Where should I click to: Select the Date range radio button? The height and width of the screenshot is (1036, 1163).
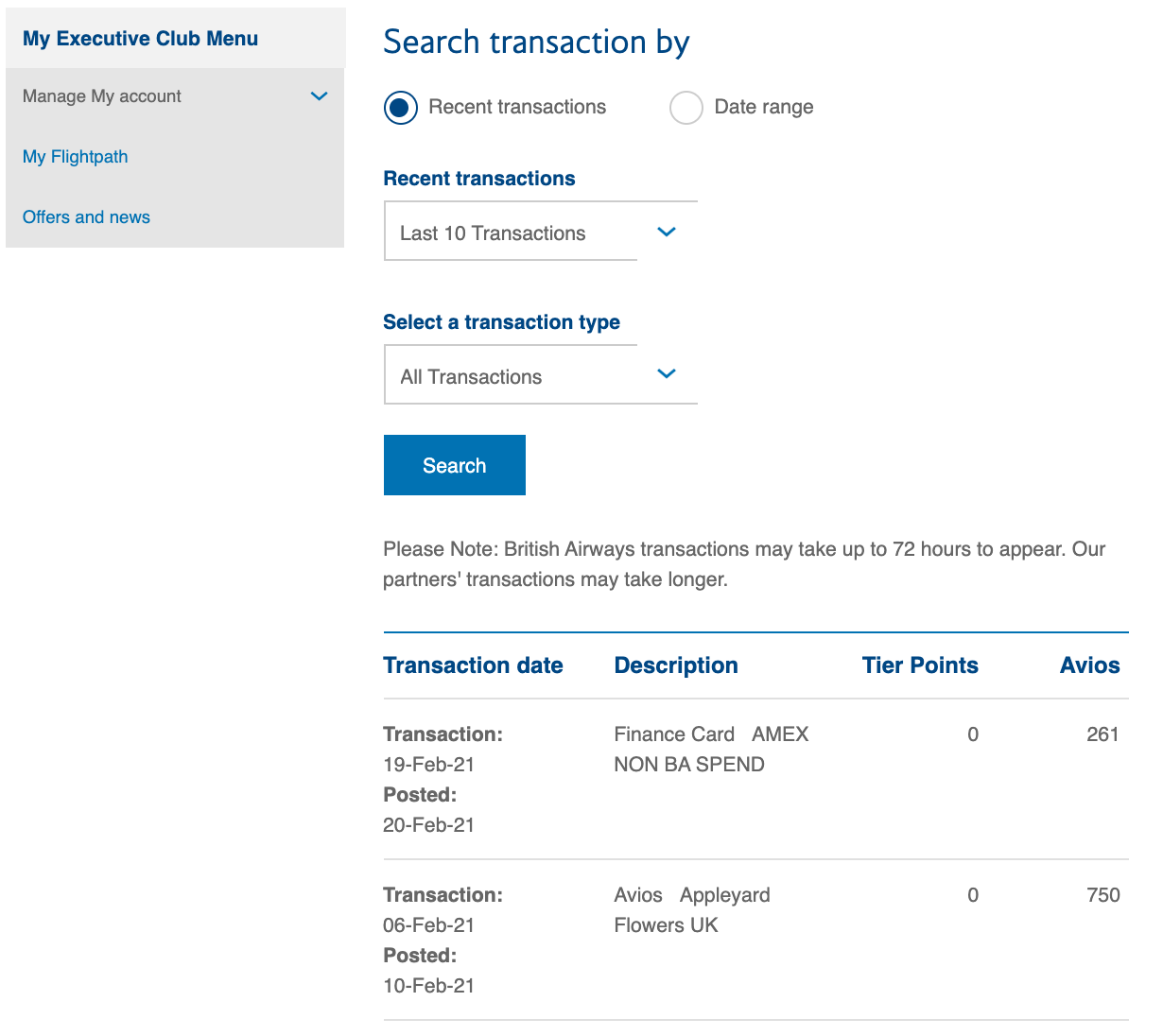pyautogui.click(x=686, y=108)
